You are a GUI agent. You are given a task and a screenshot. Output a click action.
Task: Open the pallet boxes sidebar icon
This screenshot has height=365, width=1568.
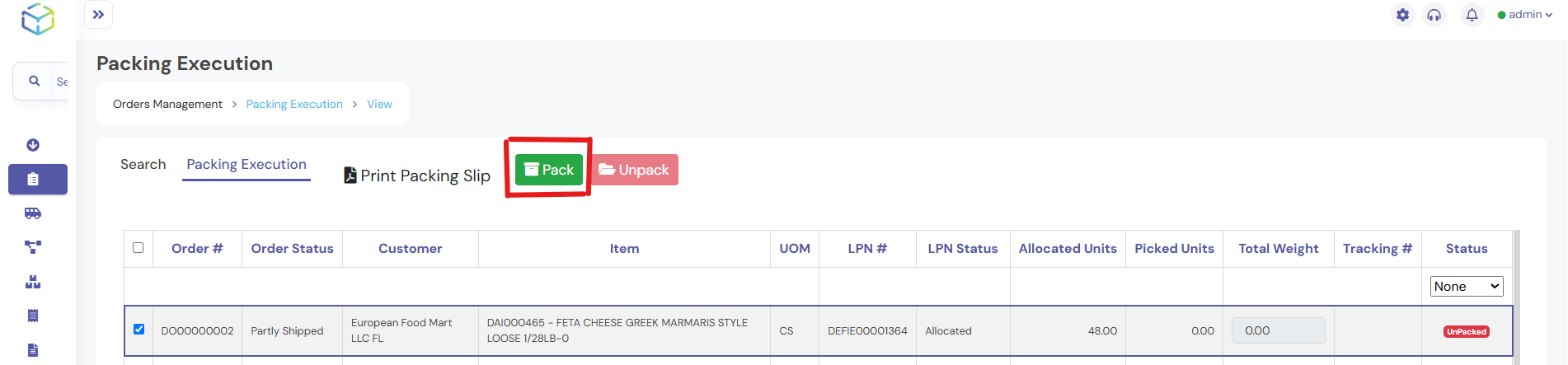point(33,282)
